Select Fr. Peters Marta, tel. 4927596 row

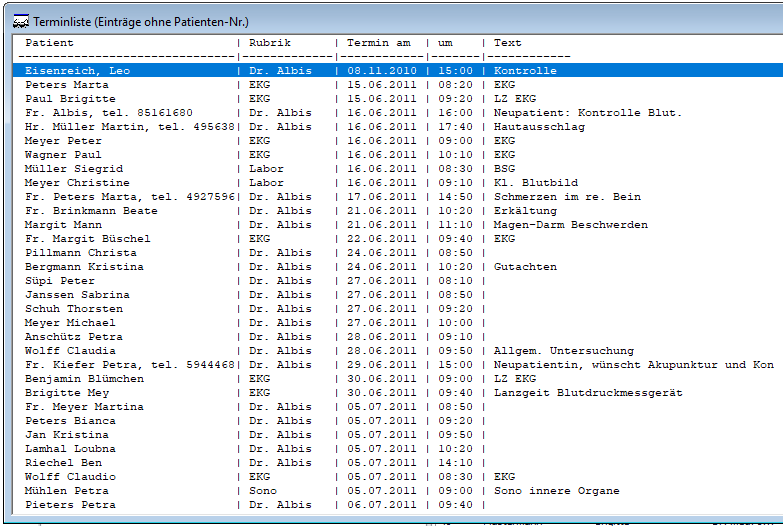coord(397,196)
